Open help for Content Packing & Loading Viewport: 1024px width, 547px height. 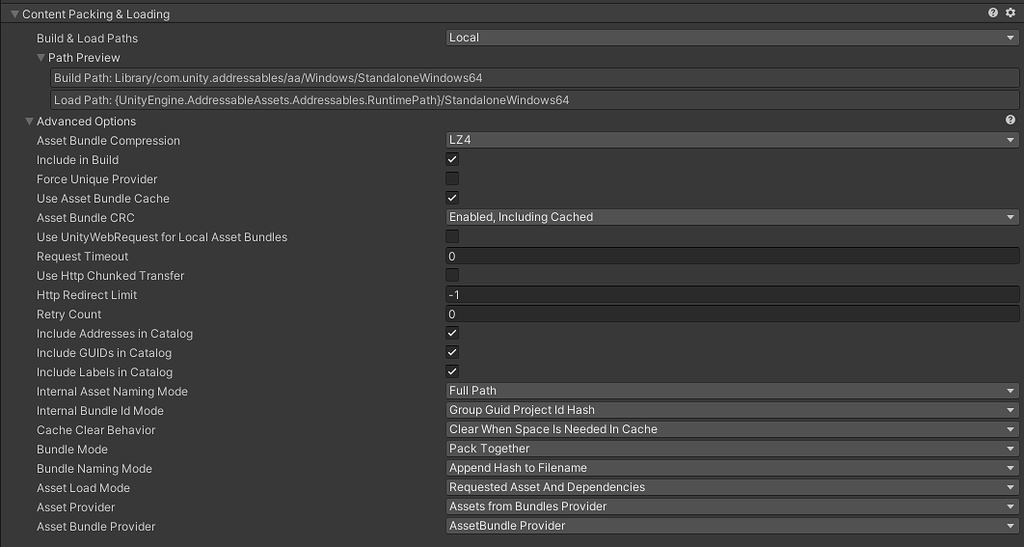click(x=993, y=14)
